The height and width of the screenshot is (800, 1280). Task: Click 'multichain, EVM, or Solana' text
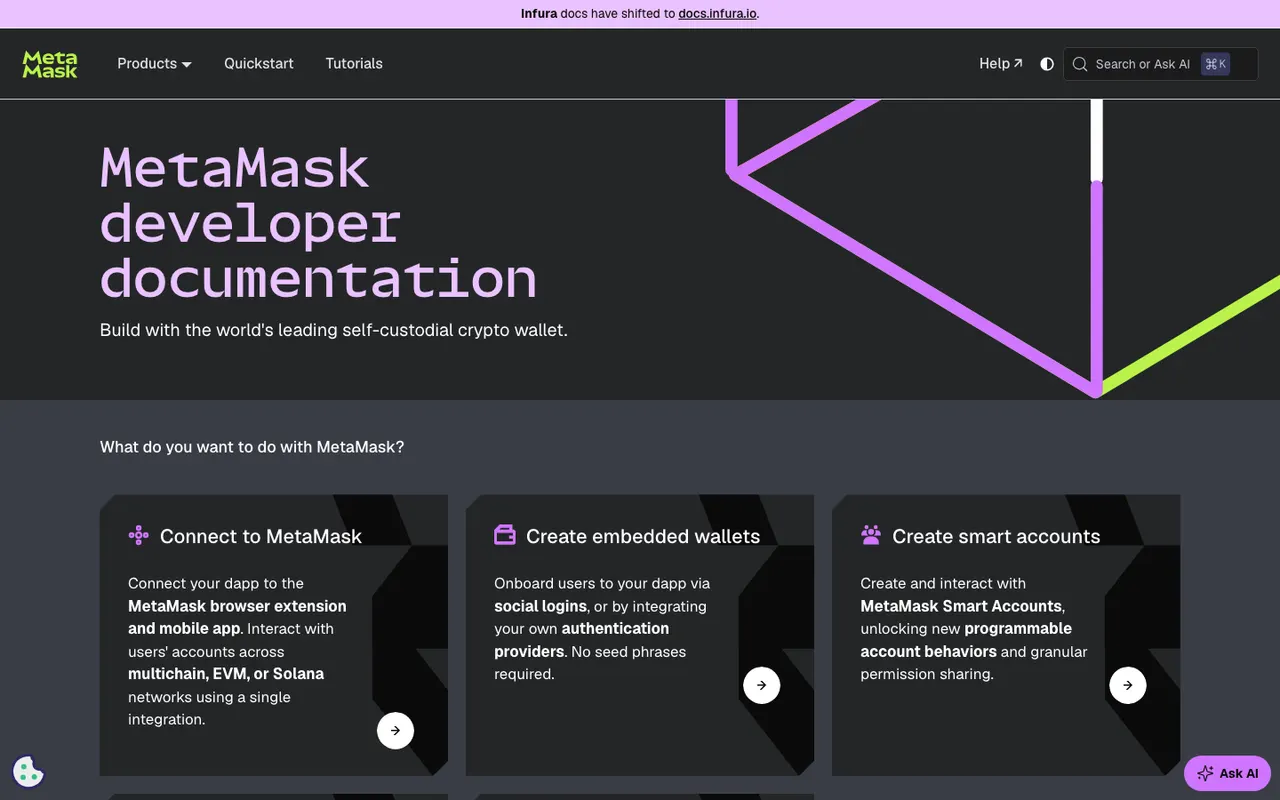(x=226, y=674)
